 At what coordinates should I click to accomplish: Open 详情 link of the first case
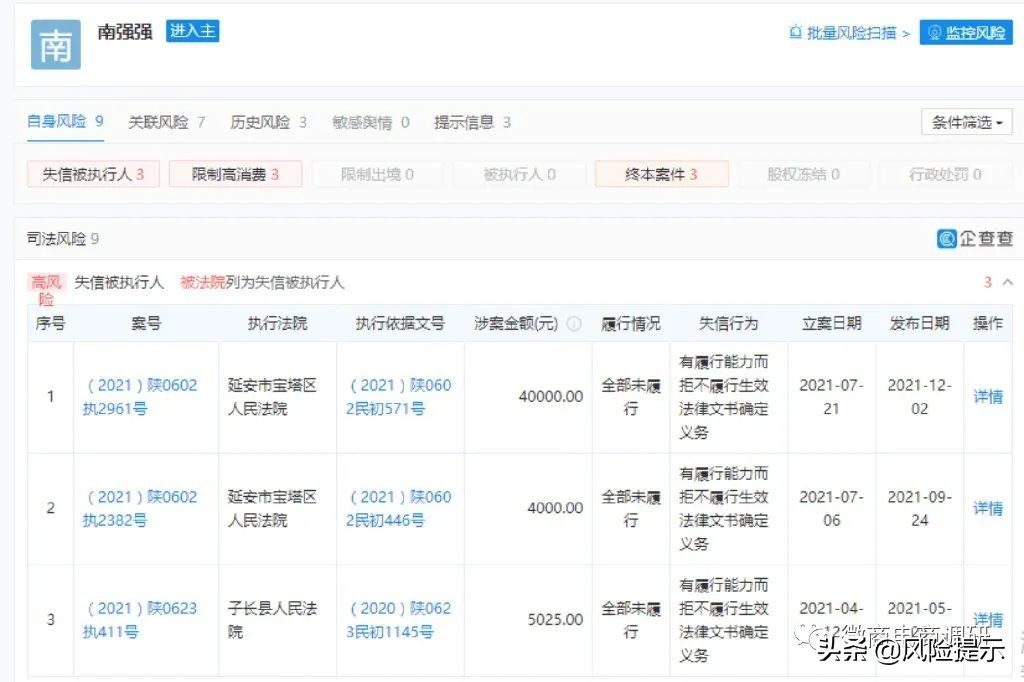(987, 396)
